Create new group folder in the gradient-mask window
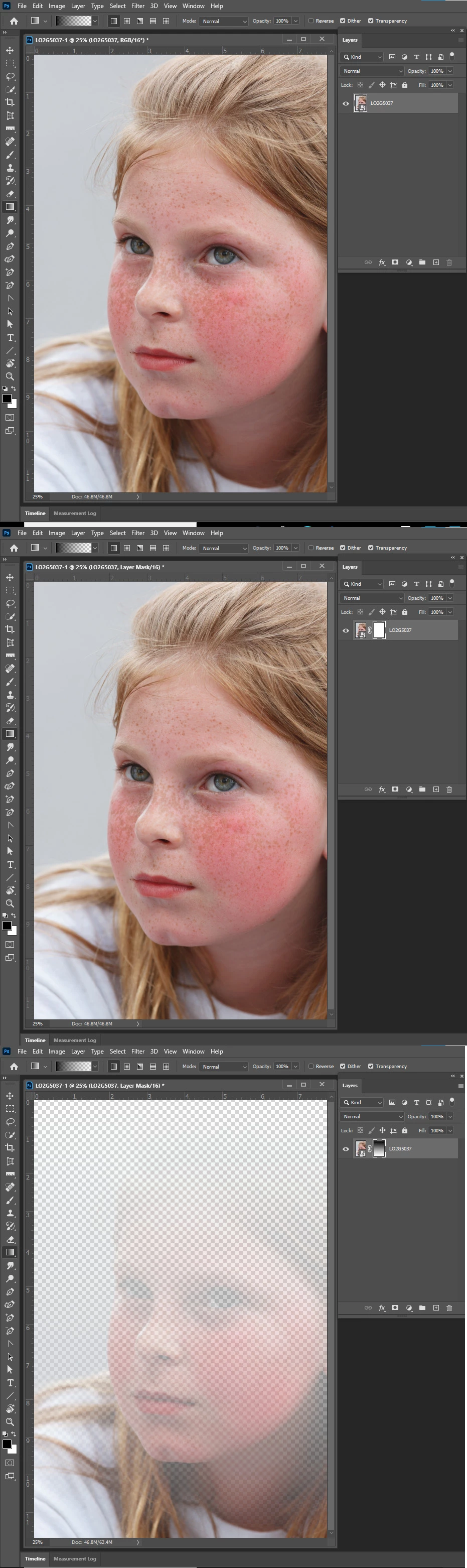467x1568 pixels. [422, 1308]
